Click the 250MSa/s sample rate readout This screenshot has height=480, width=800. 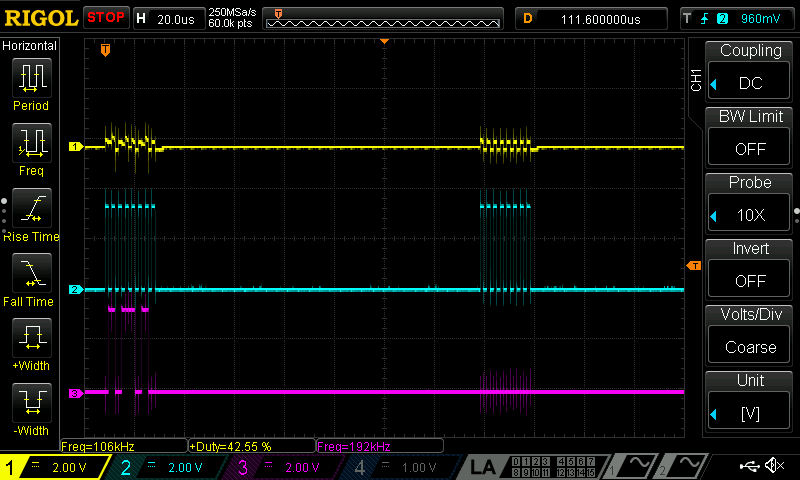232,12
